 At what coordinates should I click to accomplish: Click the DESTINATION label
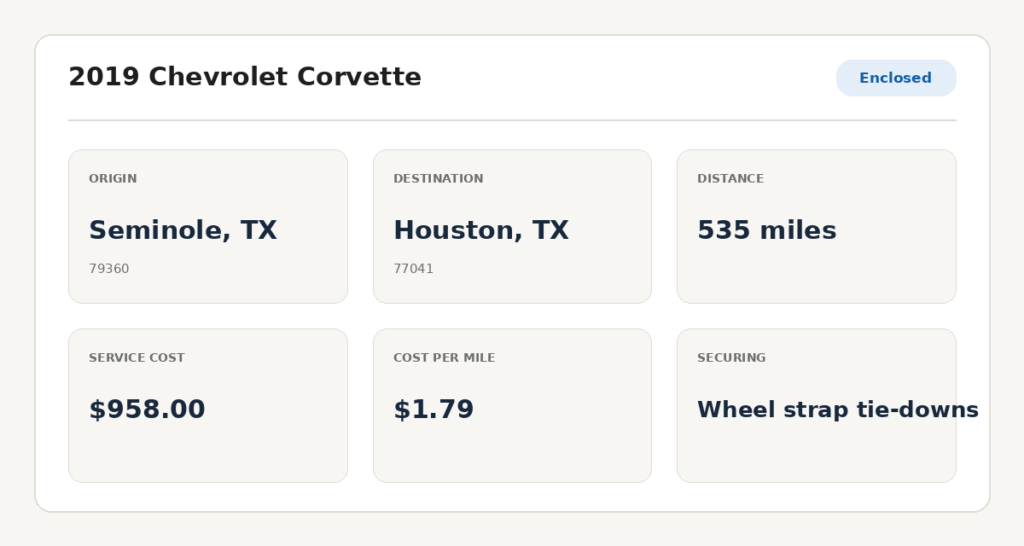click(x=438, y=178)
